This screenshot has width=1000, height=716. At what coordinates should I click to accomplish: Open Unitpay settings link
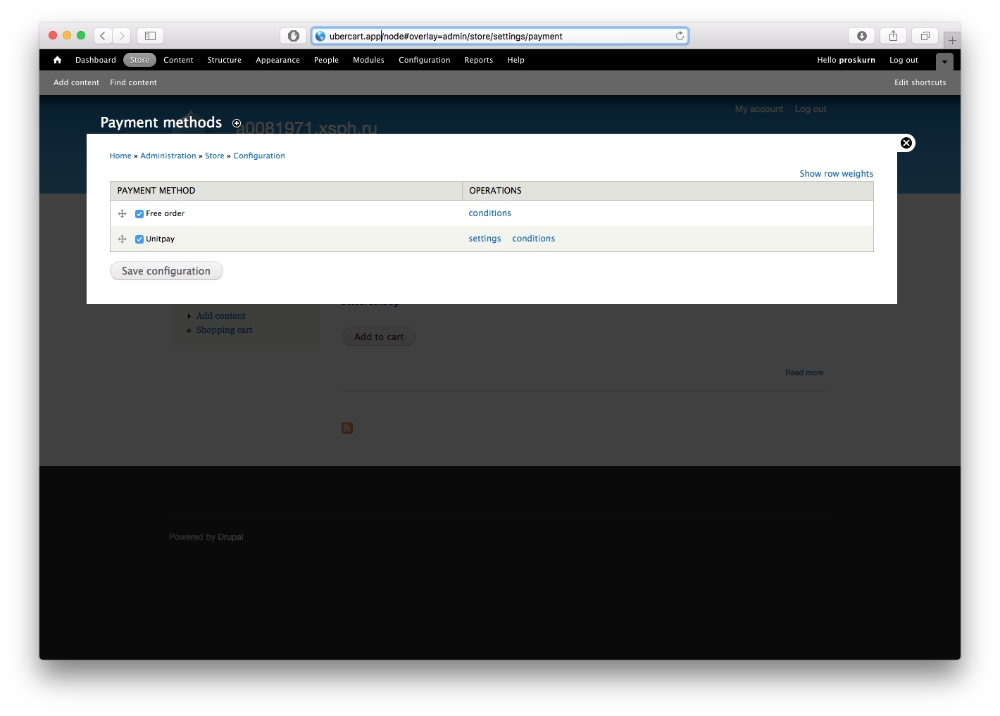click(x=484, y=239)
